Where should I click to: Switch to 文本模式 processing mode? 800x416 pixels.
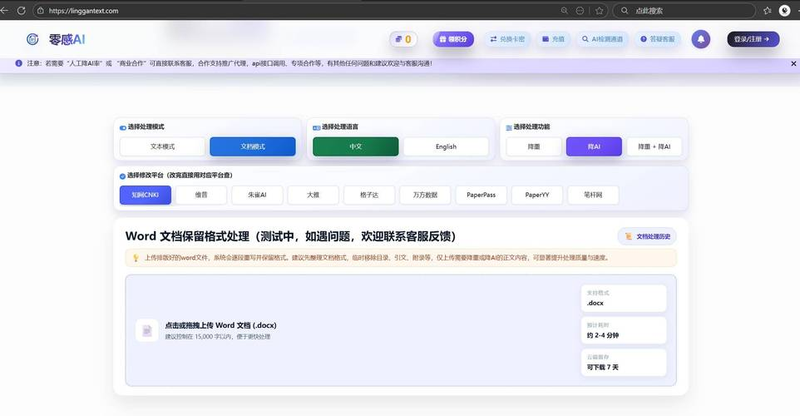pyautogui.click(x=161, y=146)
